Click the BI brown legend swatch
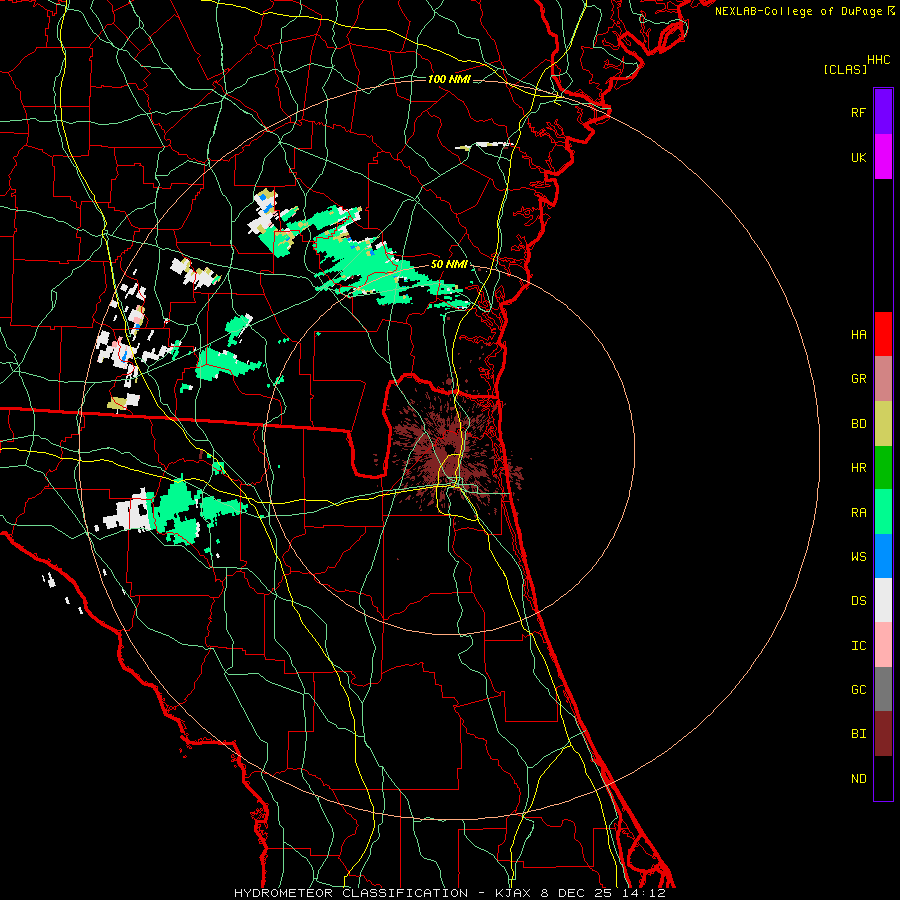 pos(883,734)
